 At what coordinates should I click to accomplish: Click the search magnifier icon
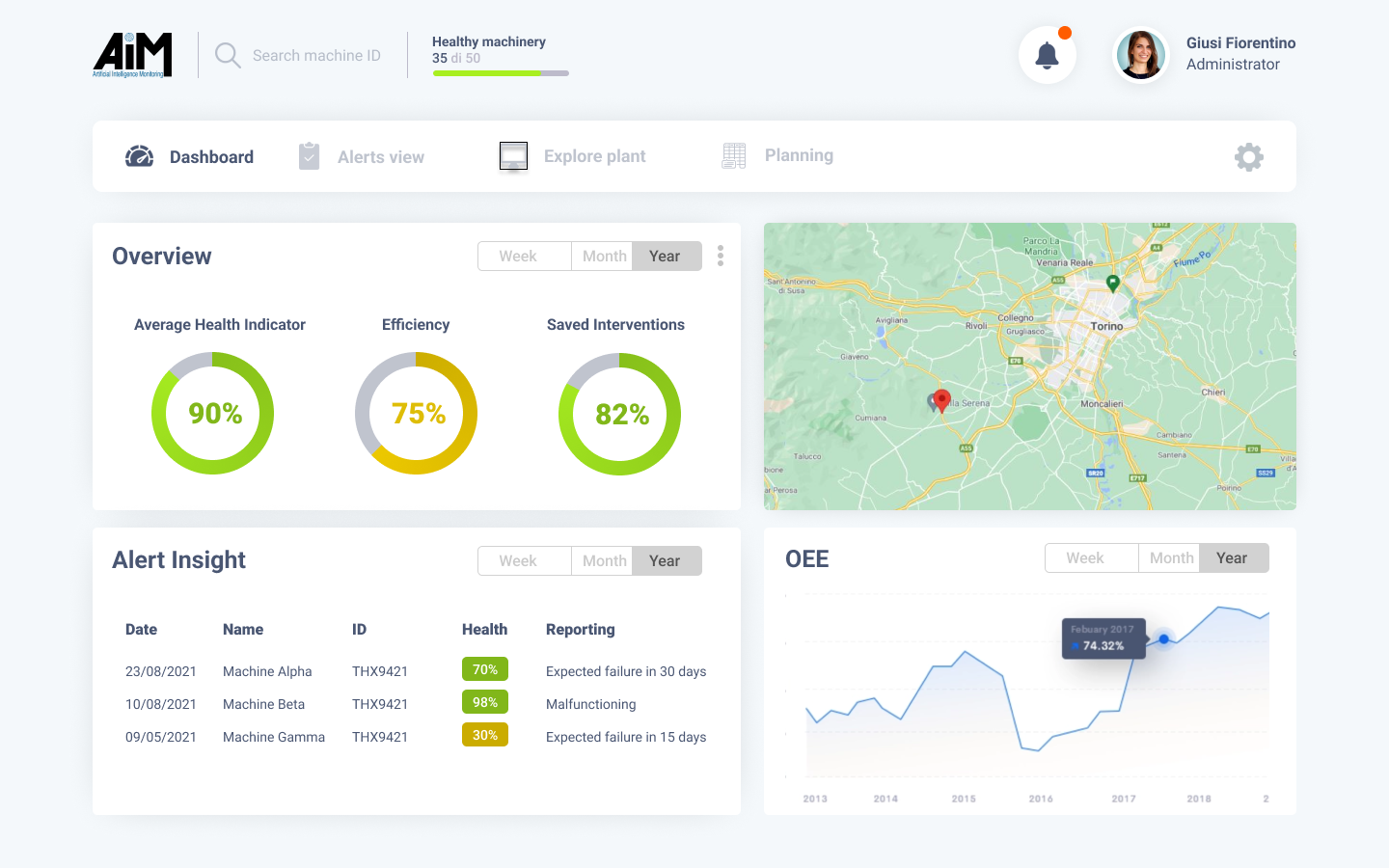pos(228,55)
